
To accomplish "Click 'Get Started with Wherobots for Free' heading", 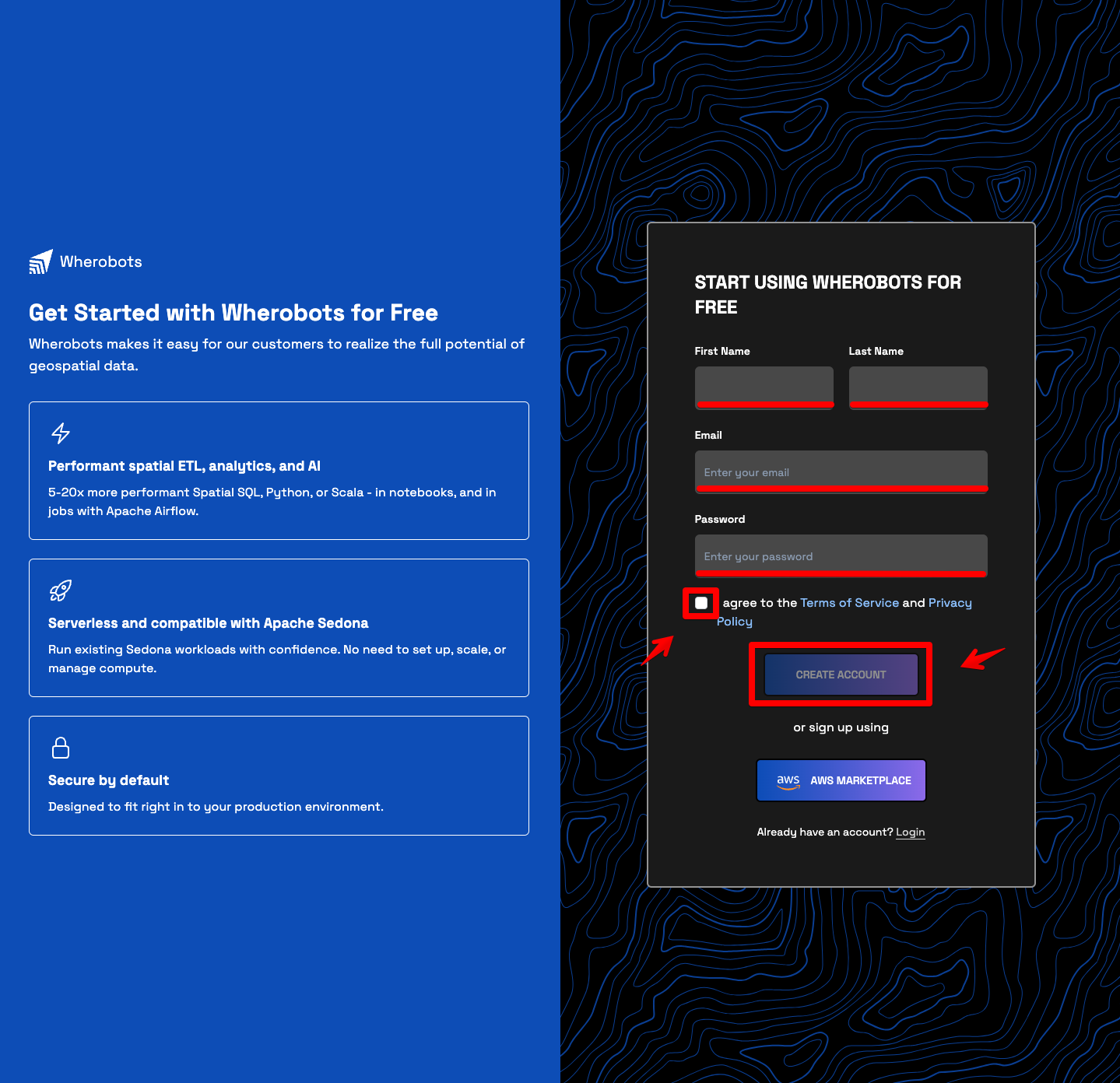I will pos(233,313).
